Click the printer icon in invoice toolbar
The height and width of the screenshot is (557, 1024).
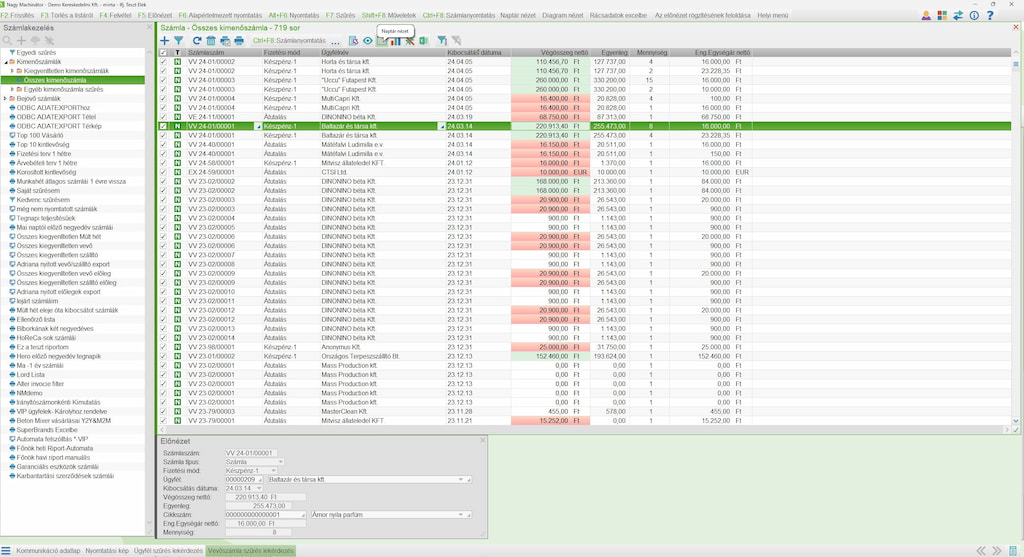239,41
